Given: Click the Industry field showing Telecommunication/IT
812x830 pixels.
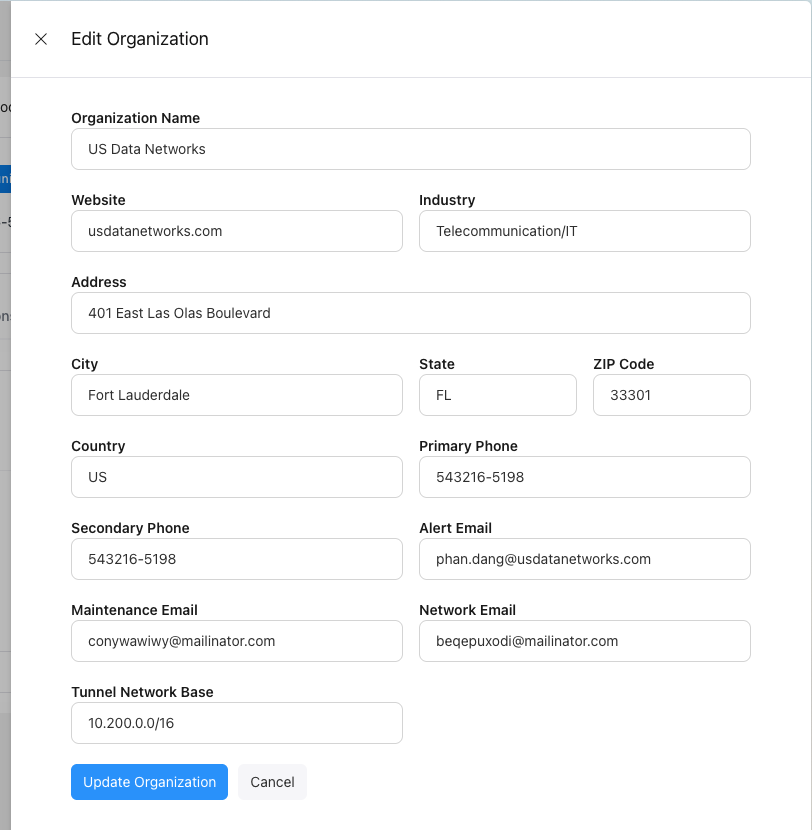Looking at the screenshot, I should [584, 231].
